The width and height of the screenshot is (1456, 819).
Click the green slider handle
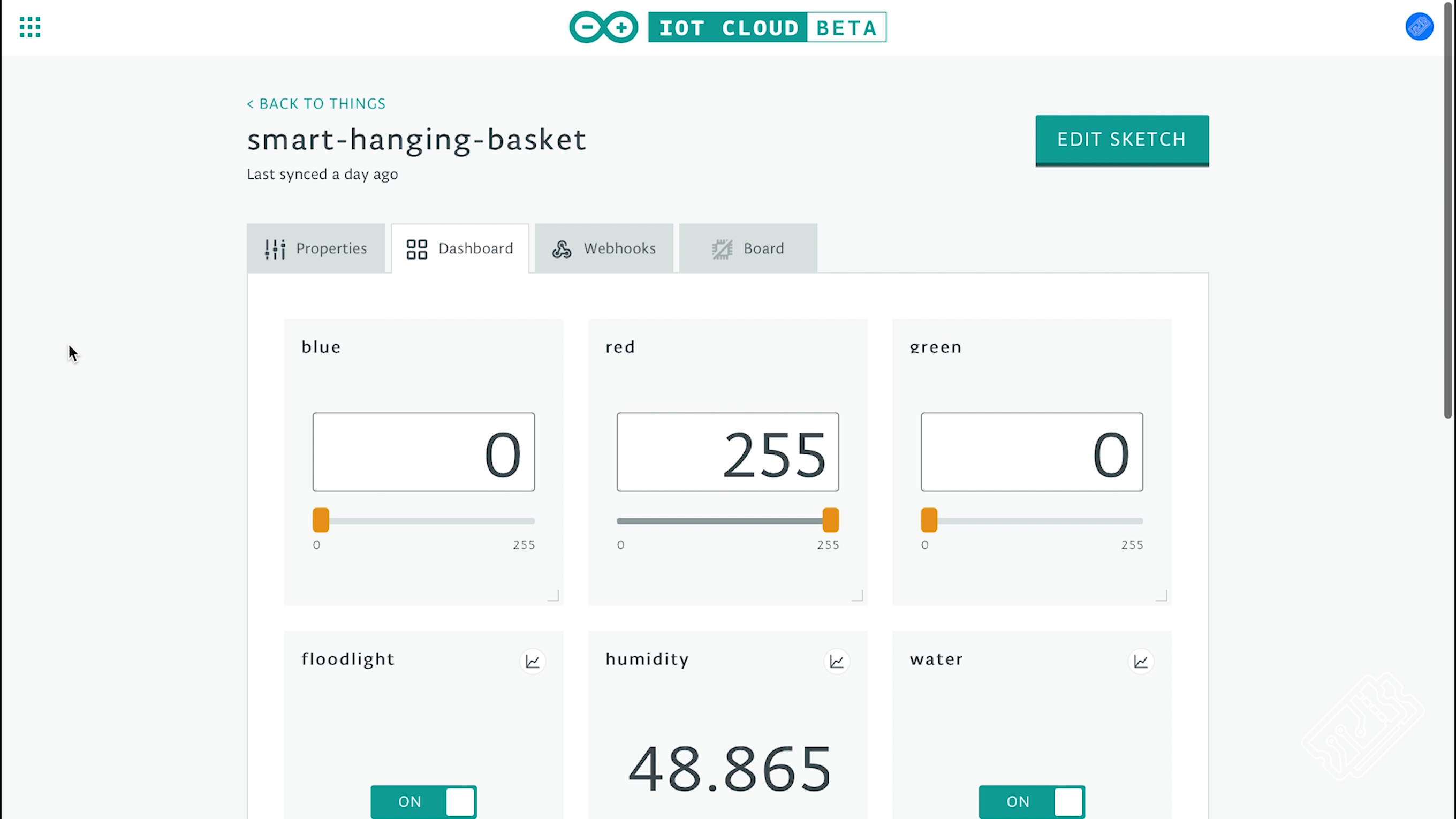[x=928, y=520]
